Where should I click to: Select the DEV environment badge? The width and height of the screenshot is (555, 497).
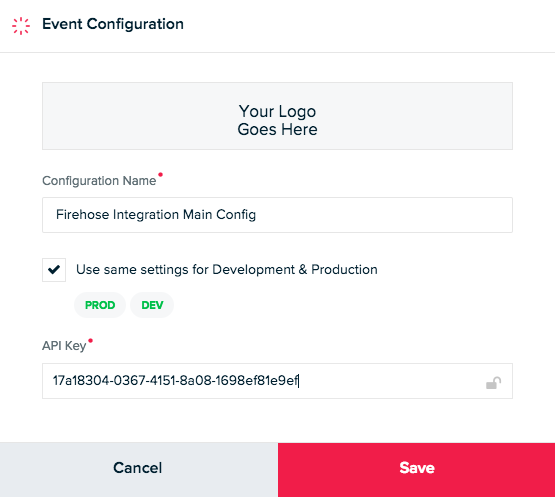point(152,305)
